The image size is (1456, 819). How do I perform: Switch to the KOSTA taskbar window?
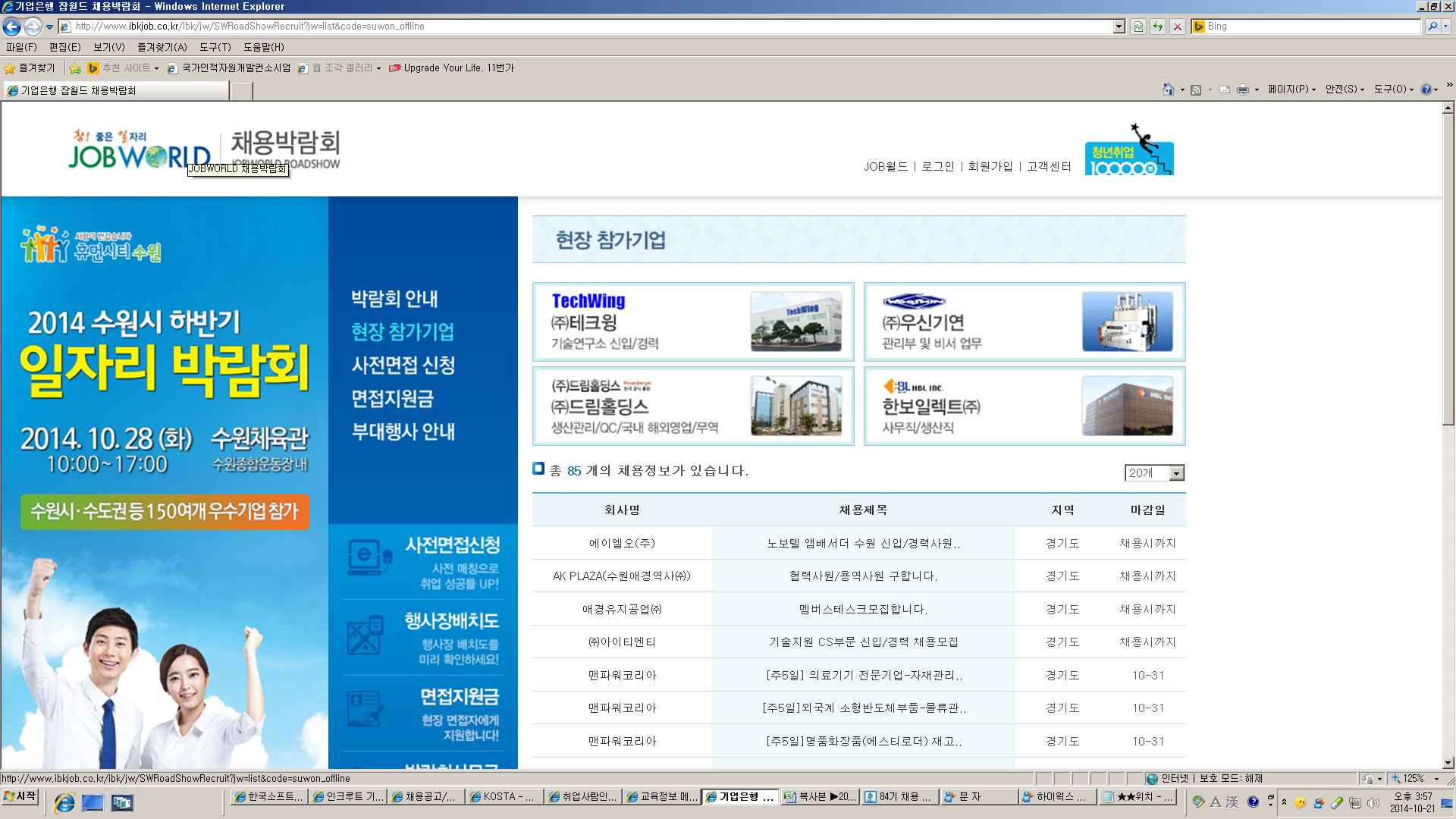(503, 797)
